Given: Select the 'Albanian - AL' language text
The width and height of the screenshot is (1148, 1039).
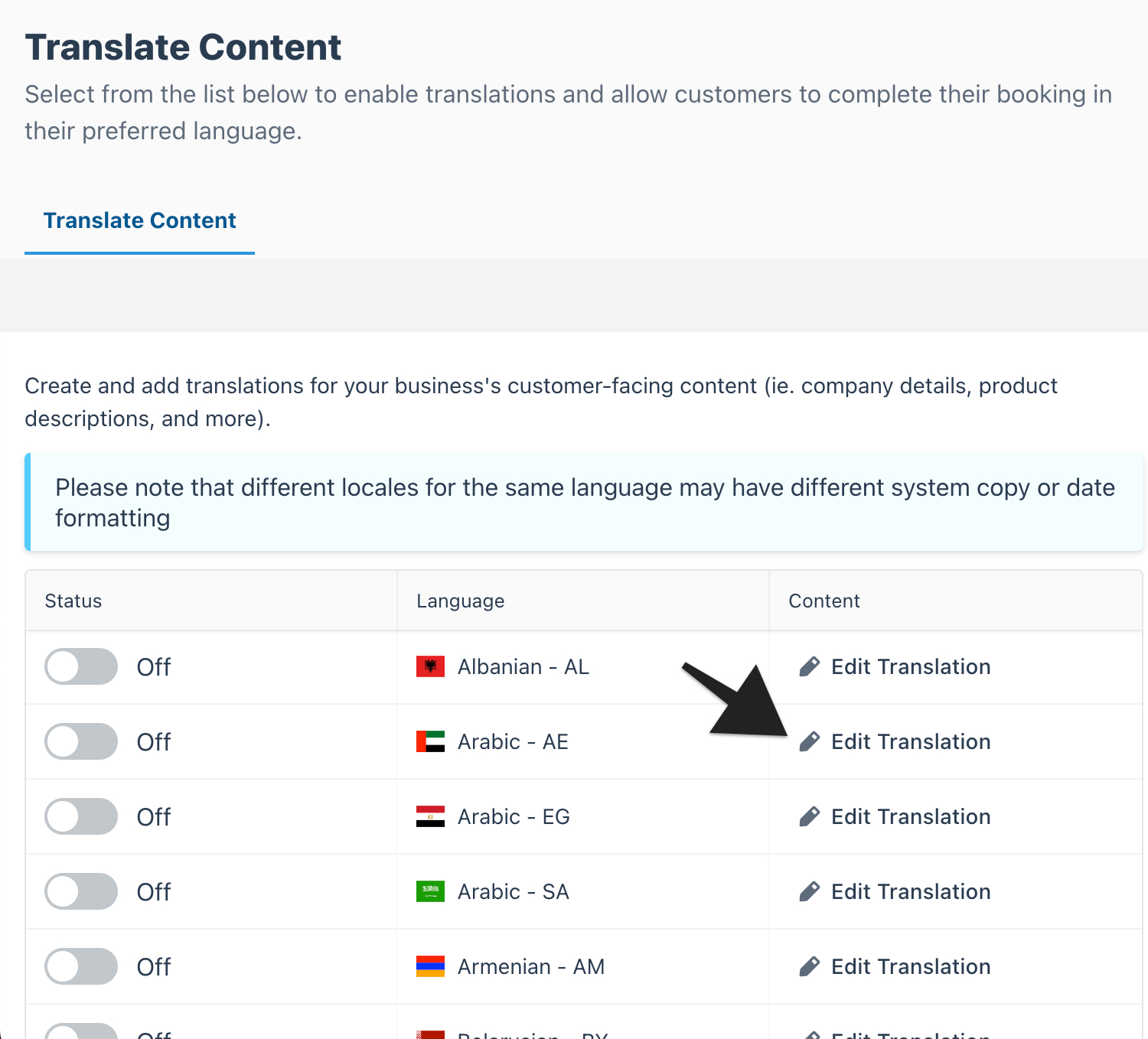Looking at the screenshot, I should pos(523,666).
